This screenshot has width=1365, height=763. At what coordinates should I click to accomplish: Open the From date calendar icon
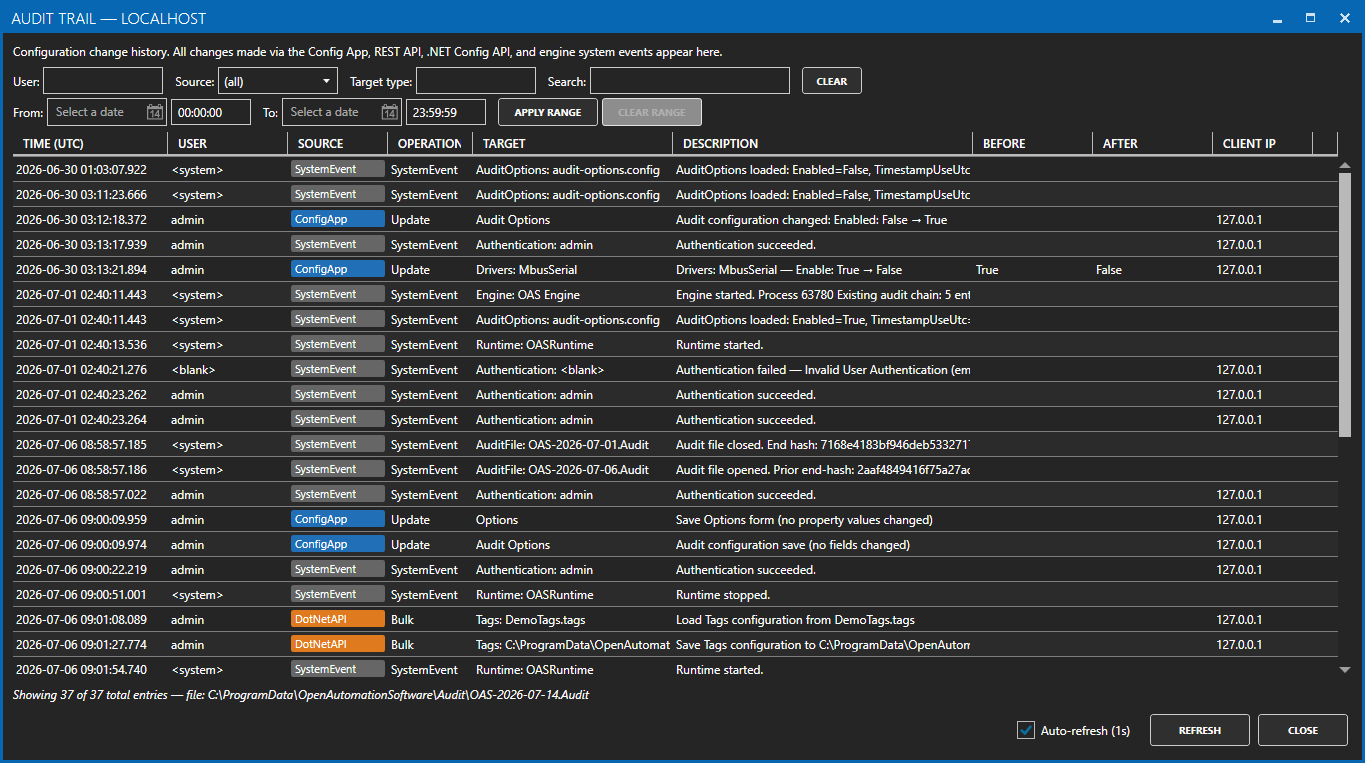(155, 112)
